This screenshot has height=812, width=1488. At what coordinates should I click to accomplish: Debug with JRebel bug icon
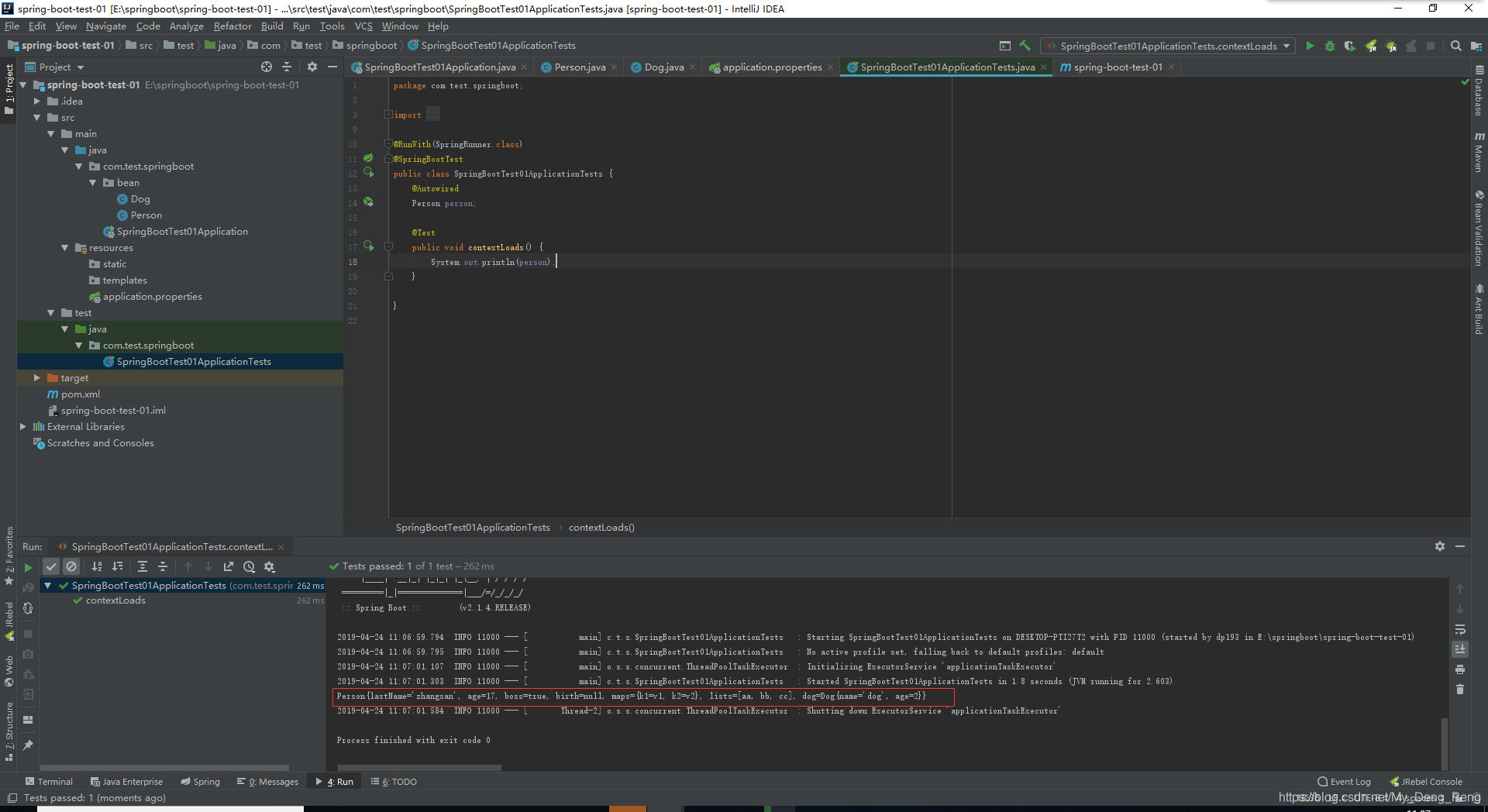pos(1391,46)
